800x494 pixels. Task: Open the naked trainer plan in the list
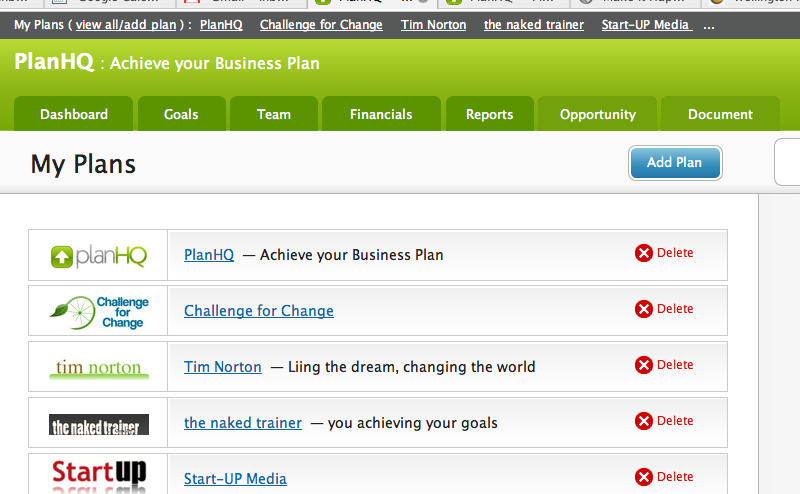coord(243,423)
